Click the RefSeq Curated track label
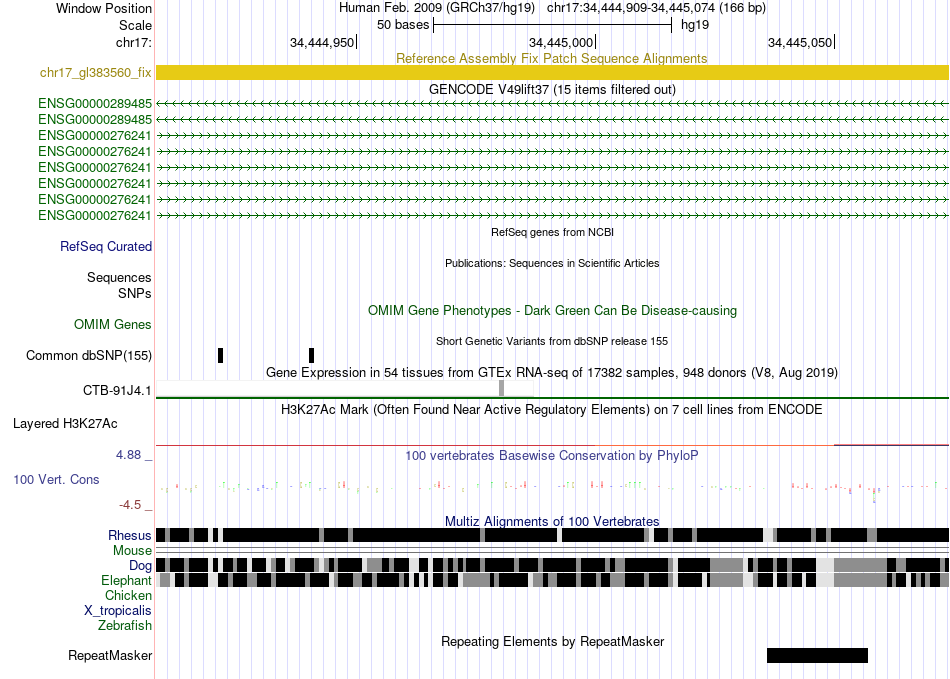Image resolution: width=950 pixels, height=679 pixels. (105, 247)
